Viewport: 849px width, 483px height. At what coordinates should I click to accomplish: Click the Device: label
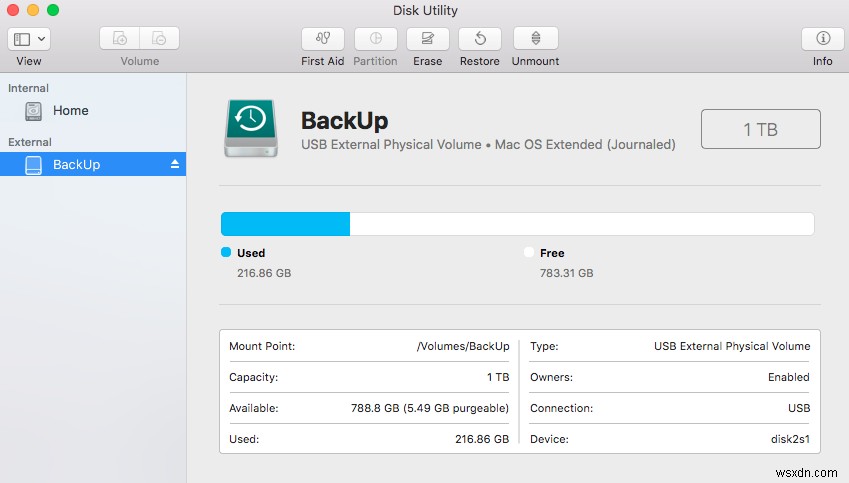point(549,439)
